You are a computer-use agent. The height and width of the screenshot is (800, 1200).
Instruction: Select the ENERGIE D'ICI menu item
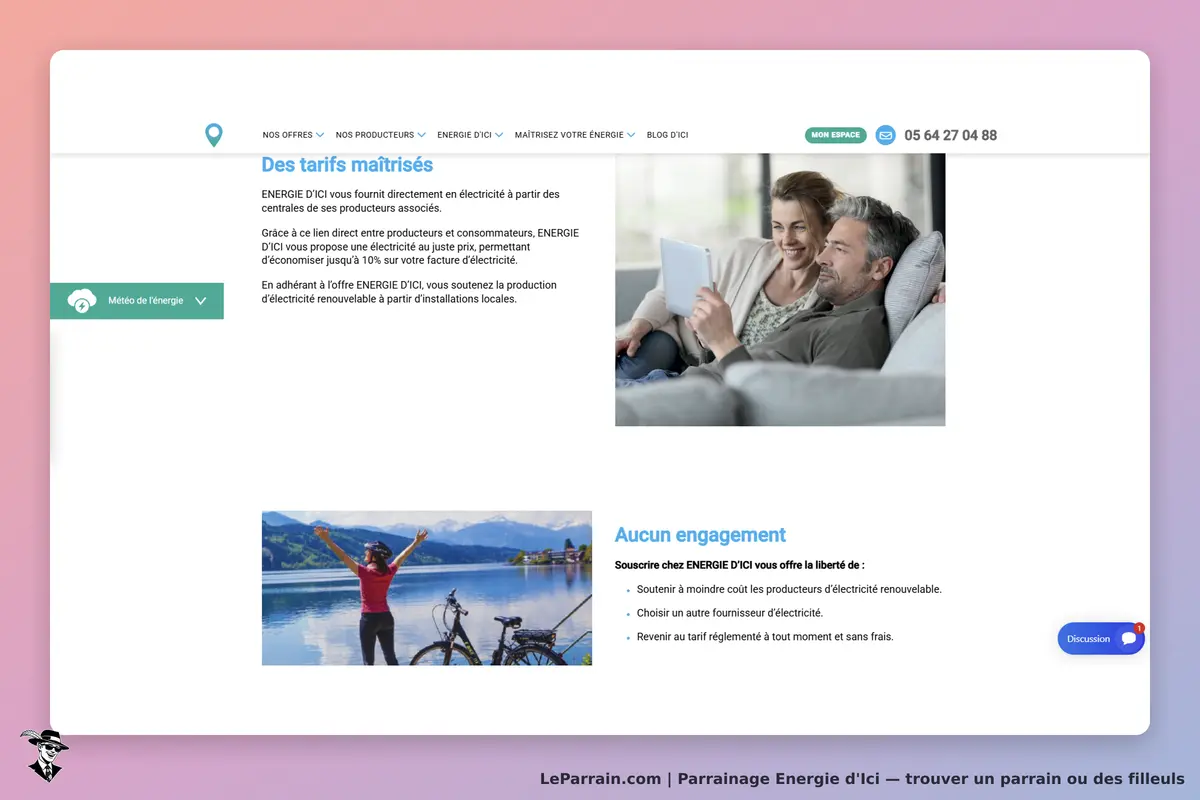464,135
